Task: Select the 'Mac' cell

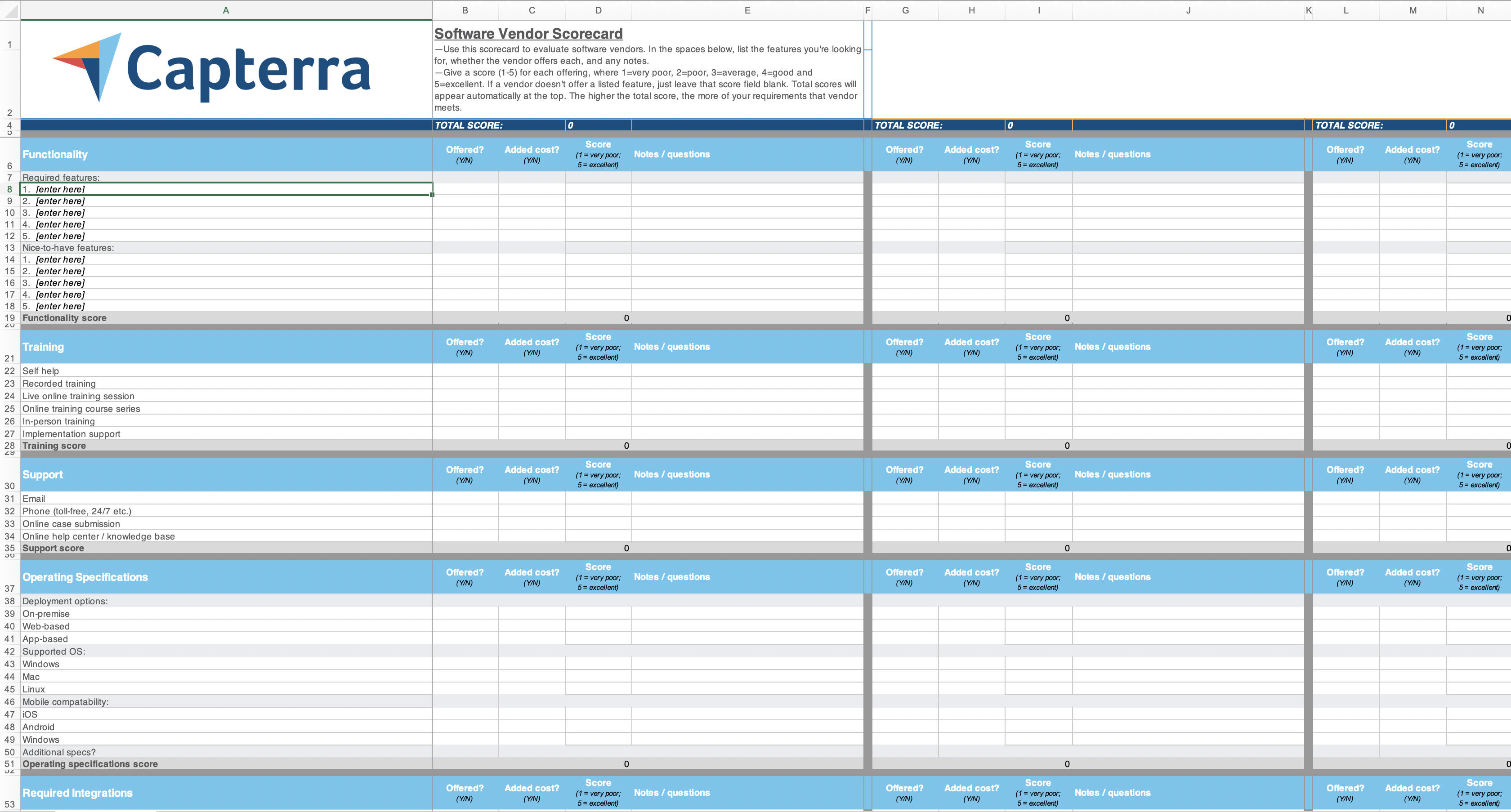Action: pyautogui.click(x=226, y=677)
